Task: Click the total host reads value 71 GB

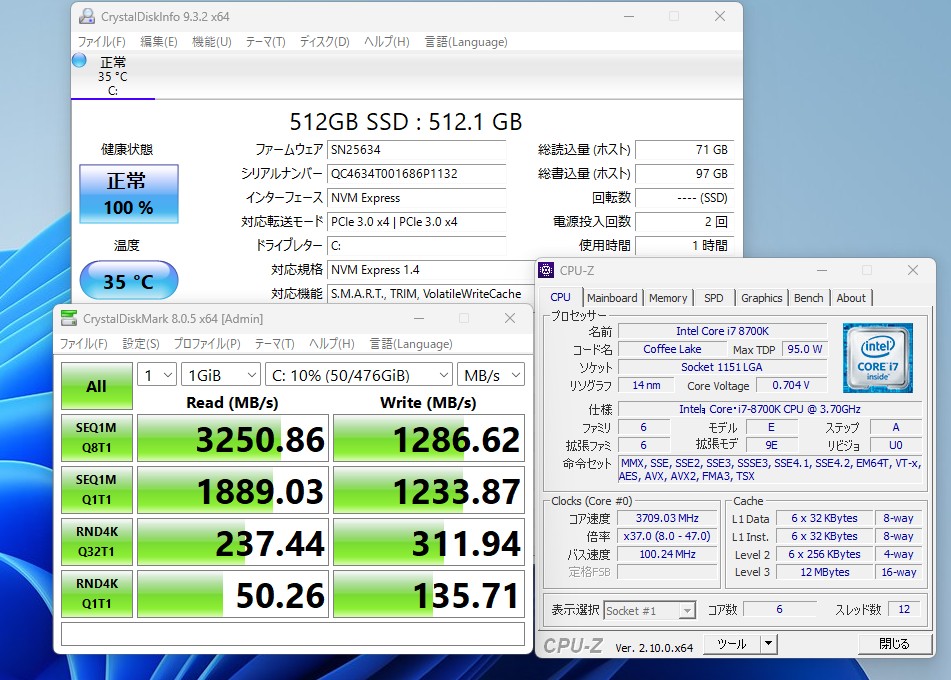Action: coord(685,150)
